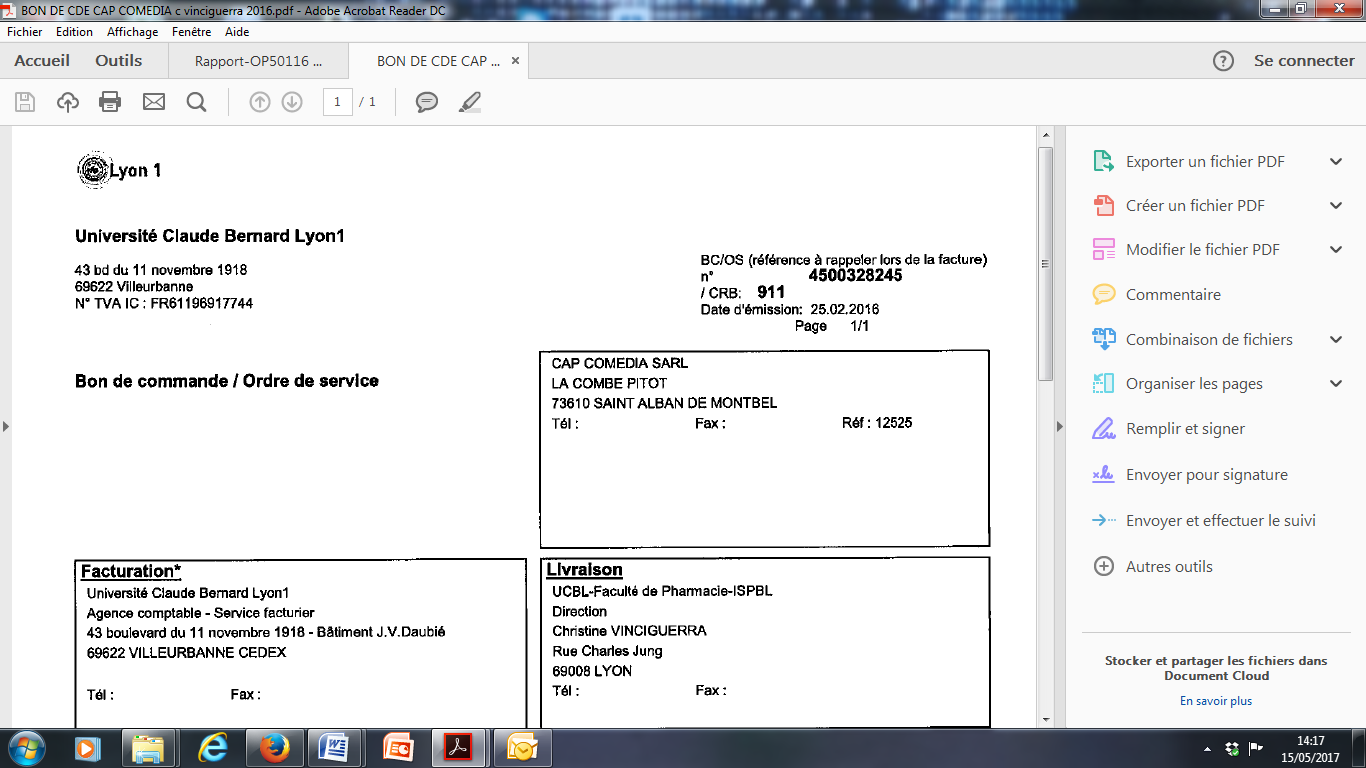1366x768 pixels.
Task: Click order number 4500328245 in document
Action: 855,275
